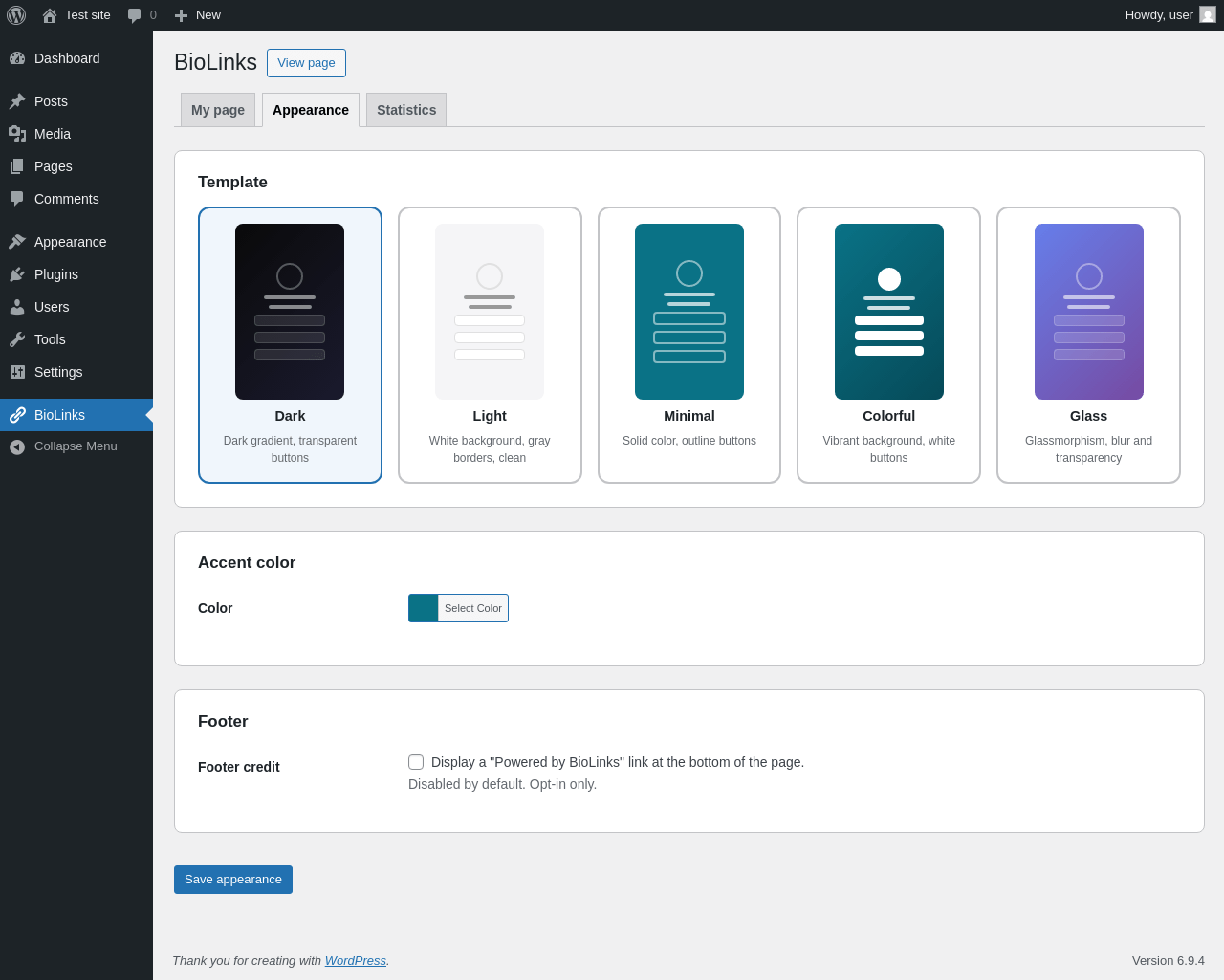
Task: Click 'Vibrant background, white buttons' text
Action: click(x=889, y=449)
